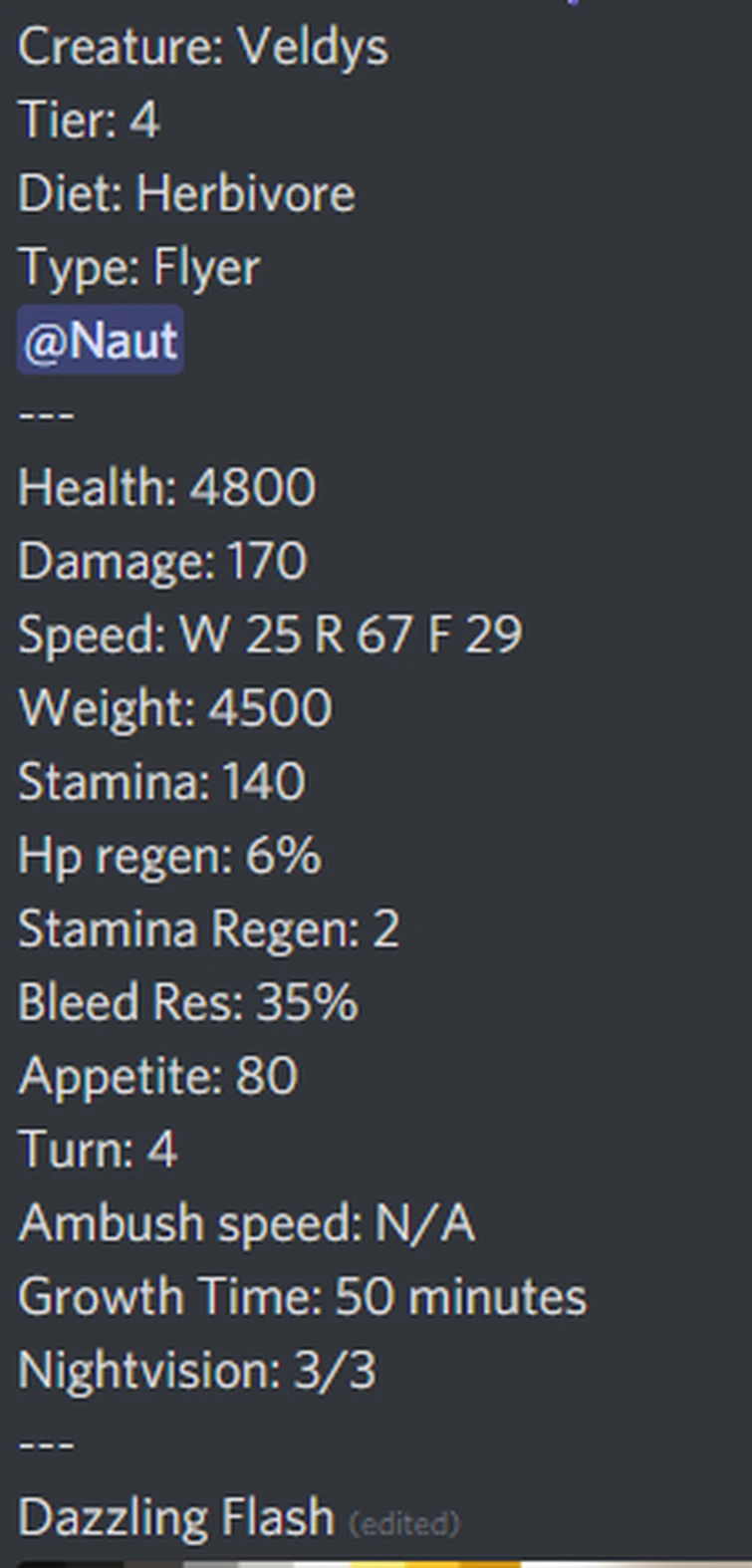Click the Growth Time: 50 minutes line

click(x=302, y=1297)
